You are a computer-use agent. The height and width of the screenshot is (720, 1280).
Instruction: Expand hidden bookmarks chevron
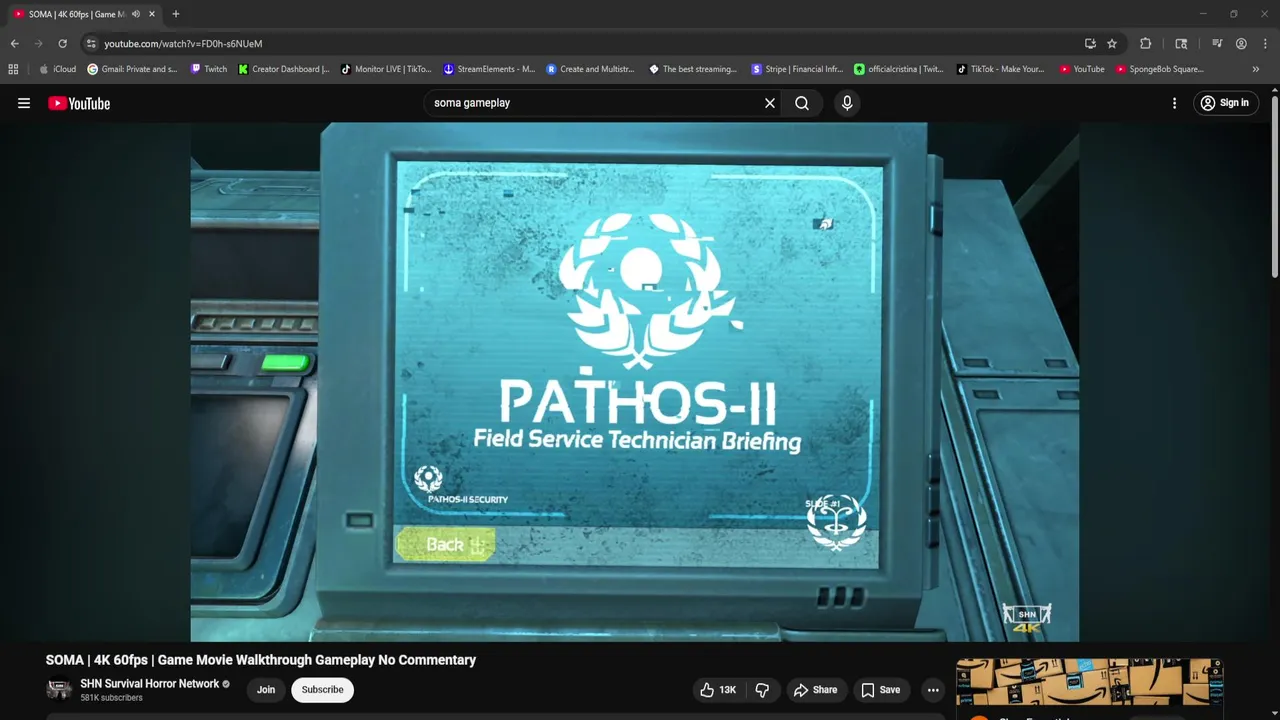click(1255, 69)
